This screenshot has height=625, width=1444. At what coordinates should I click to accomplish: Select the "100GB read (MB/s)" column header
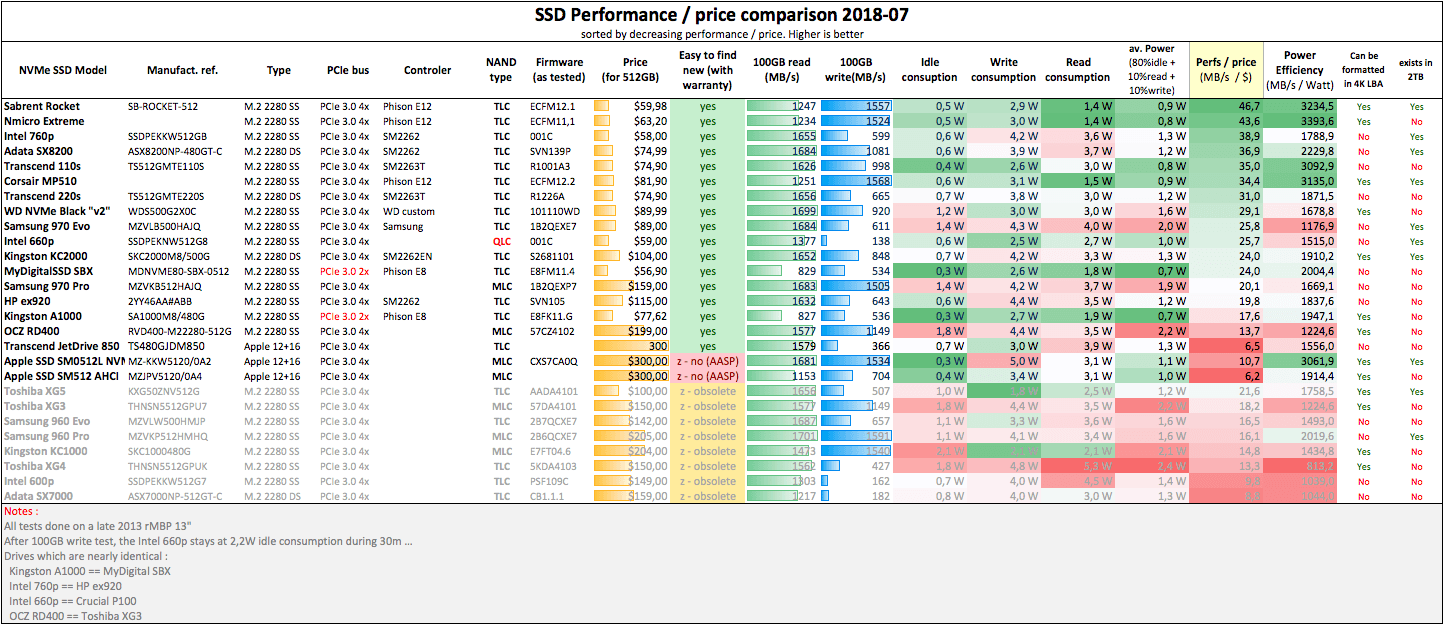click(x=782, y=70)
